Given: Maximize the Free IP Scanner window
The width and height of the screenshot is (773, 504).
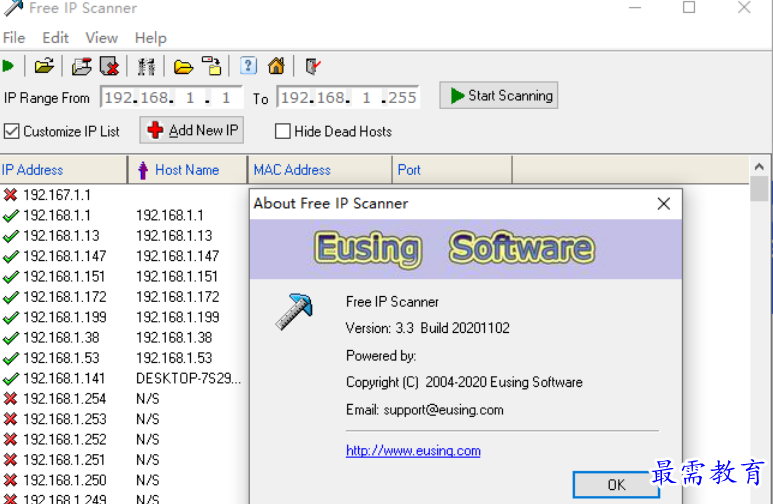Looking at the screenshot, I should click(x=689, y=7).
